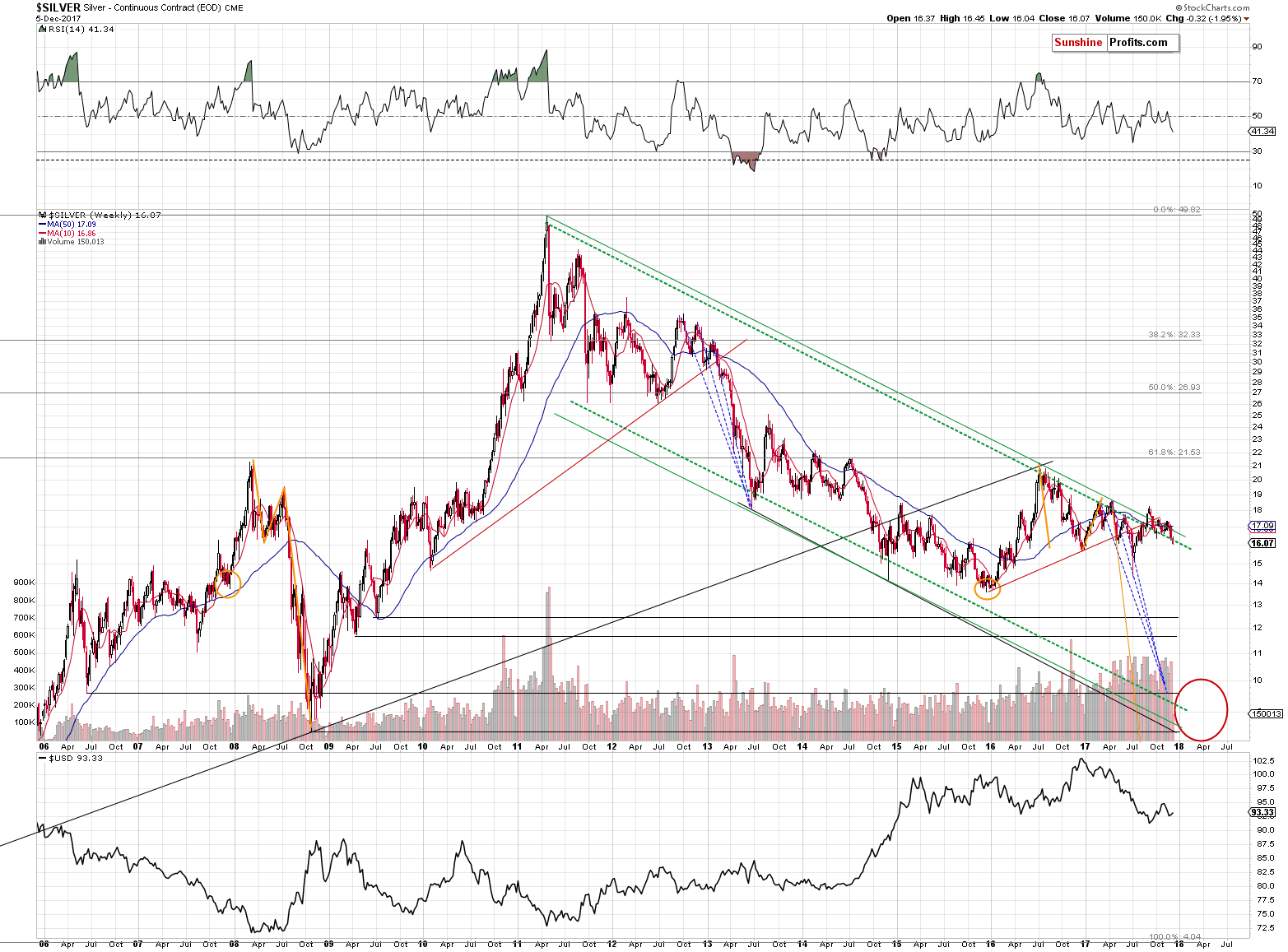Click the brown down arrow beside Chg
This screenshot has height=952, width=1288.
(x=1246, y=18)
